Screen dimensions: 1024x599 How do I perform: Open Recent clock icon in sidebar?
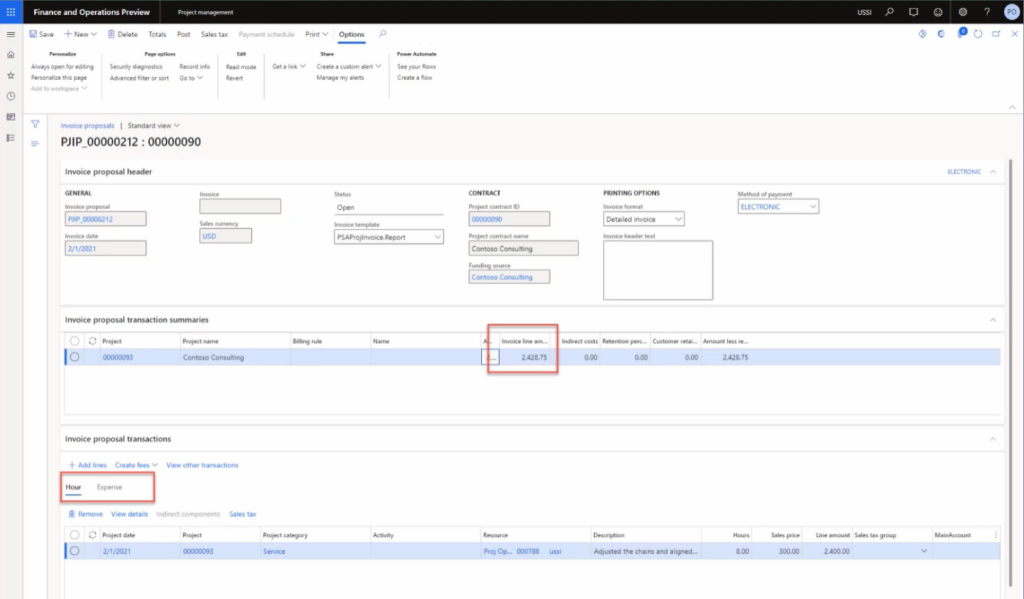[11, 96]
